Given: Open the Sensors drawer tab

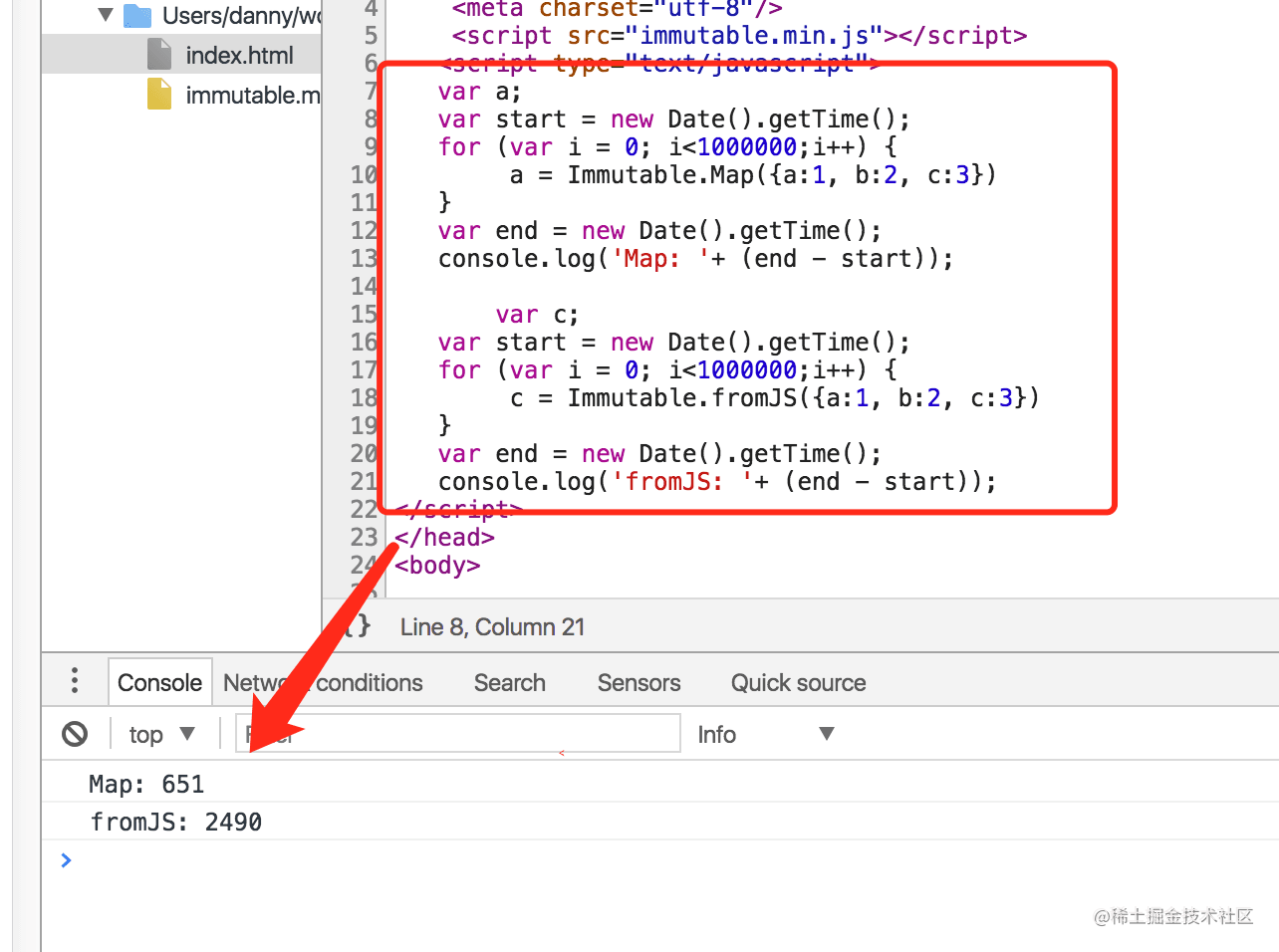Looking at the screenshot, I should click(x=639, y=683).
